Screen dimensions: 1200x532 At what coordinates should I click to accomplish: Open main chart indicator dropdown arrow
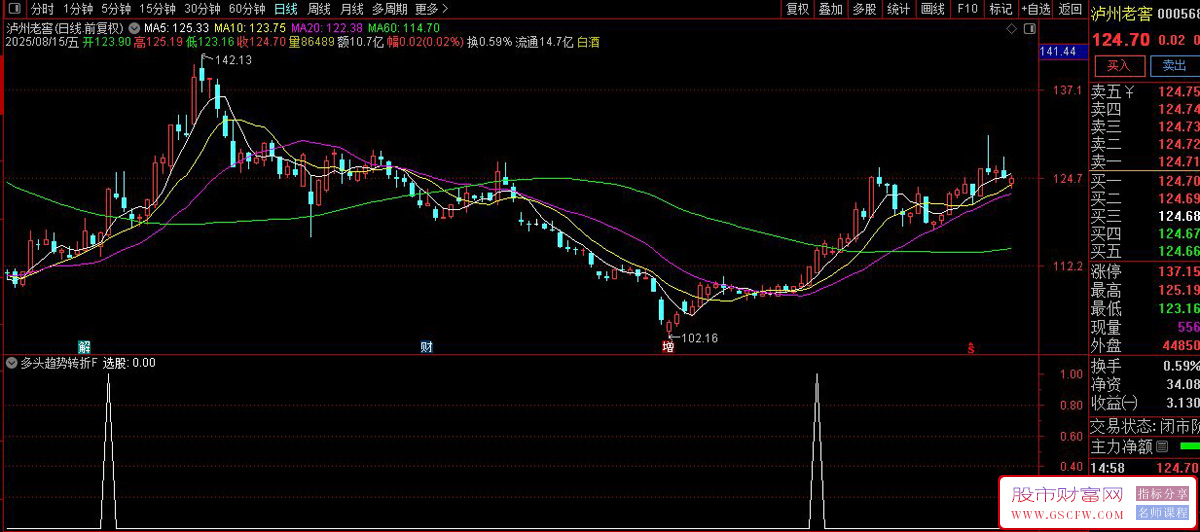click(x=135, y=28)
